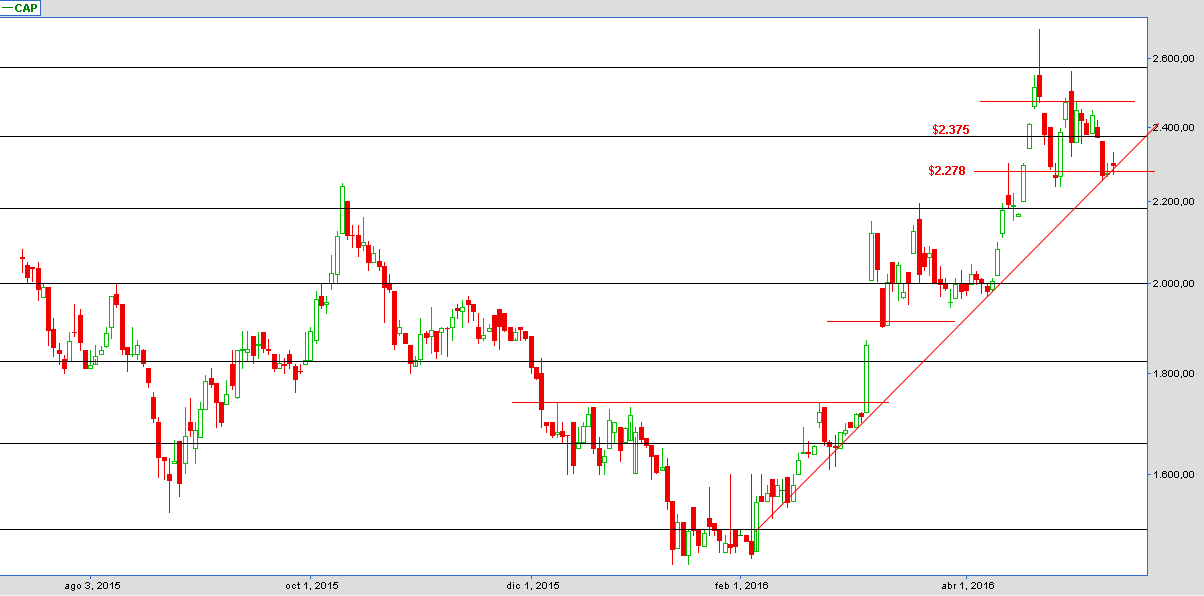Click the 1.600,00 price axis label

tap(1173, 475)
